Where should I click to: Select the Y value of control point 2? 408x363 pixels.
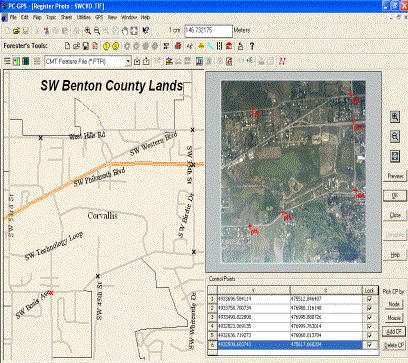[x=253, y=308]
